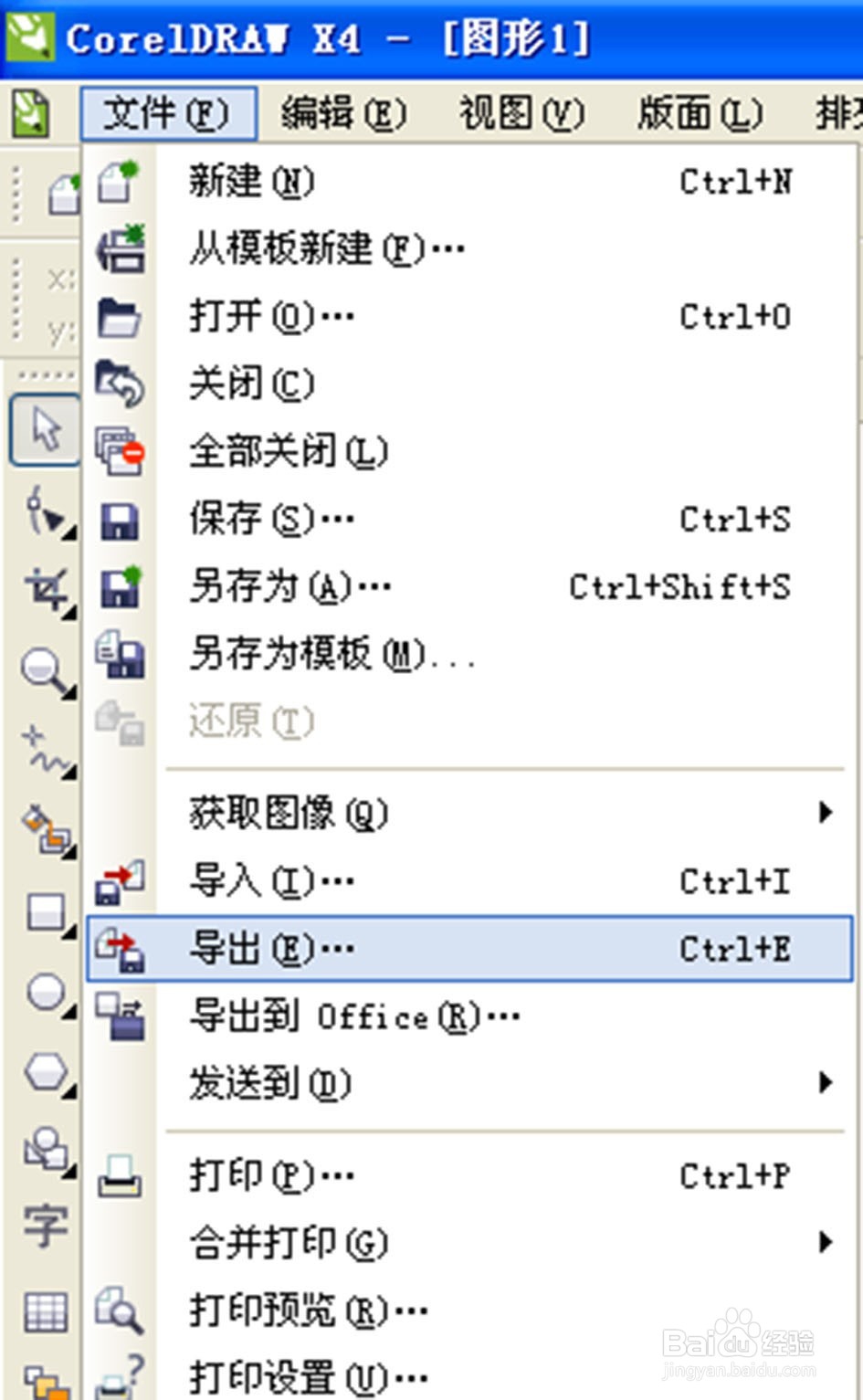Expand the 合并打印 submenu arrow

tap(825, 1241)
